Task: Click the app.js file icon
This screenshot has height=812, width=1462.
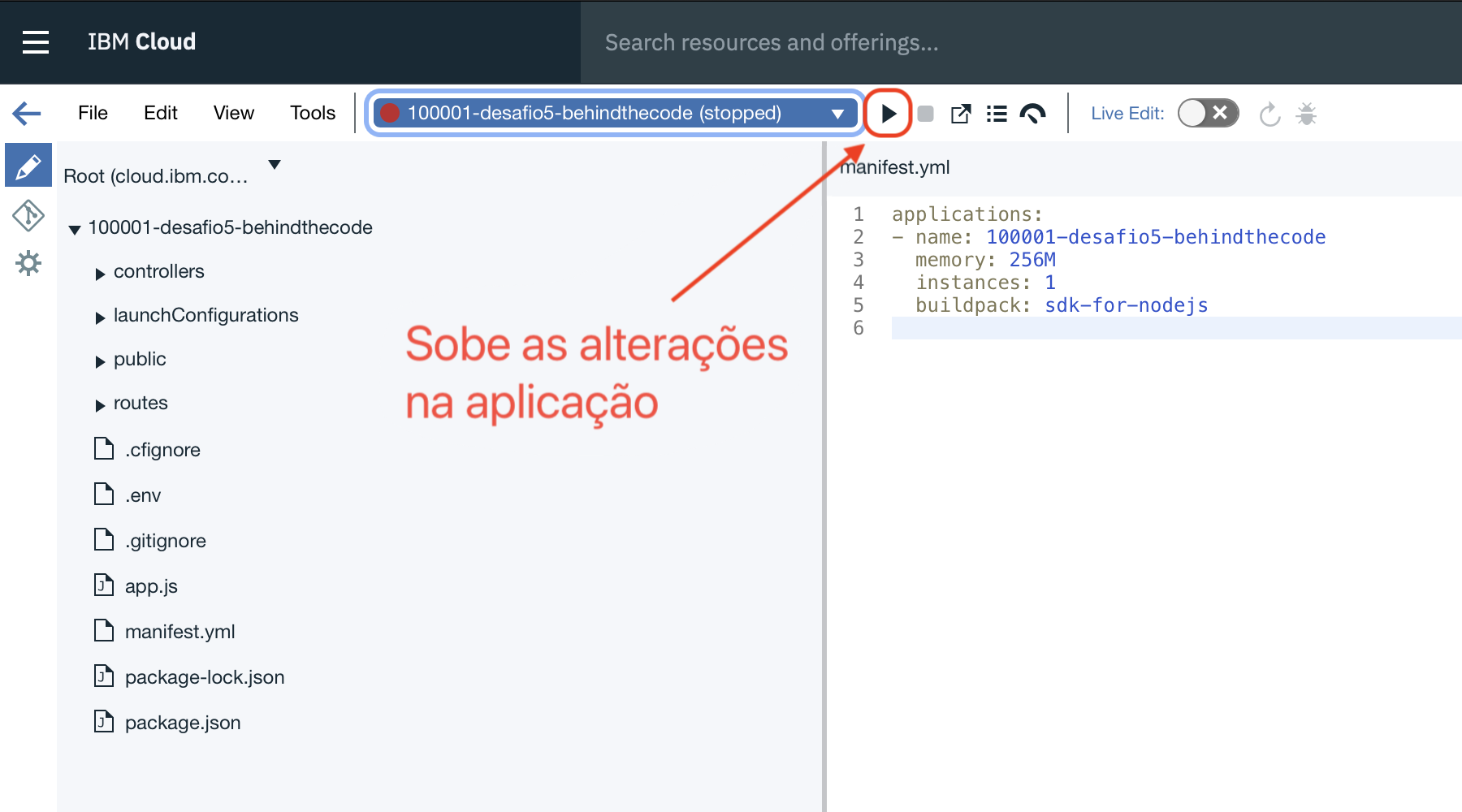Action: pos(104,585)
